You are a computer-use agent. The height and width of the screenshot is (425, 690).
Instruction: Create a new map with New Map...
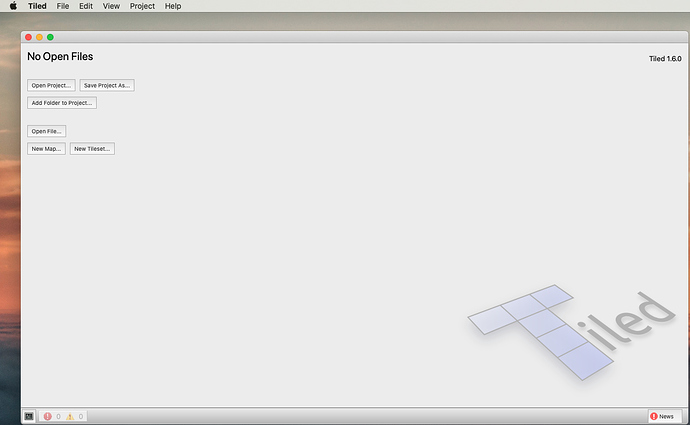pyautogui.click(x=46, y=149)
